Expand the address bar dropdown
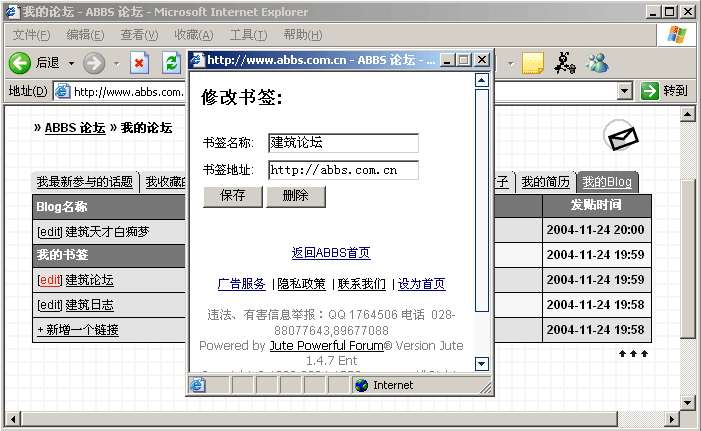This screenshot has height=431, width=701. tap(625, 91)
